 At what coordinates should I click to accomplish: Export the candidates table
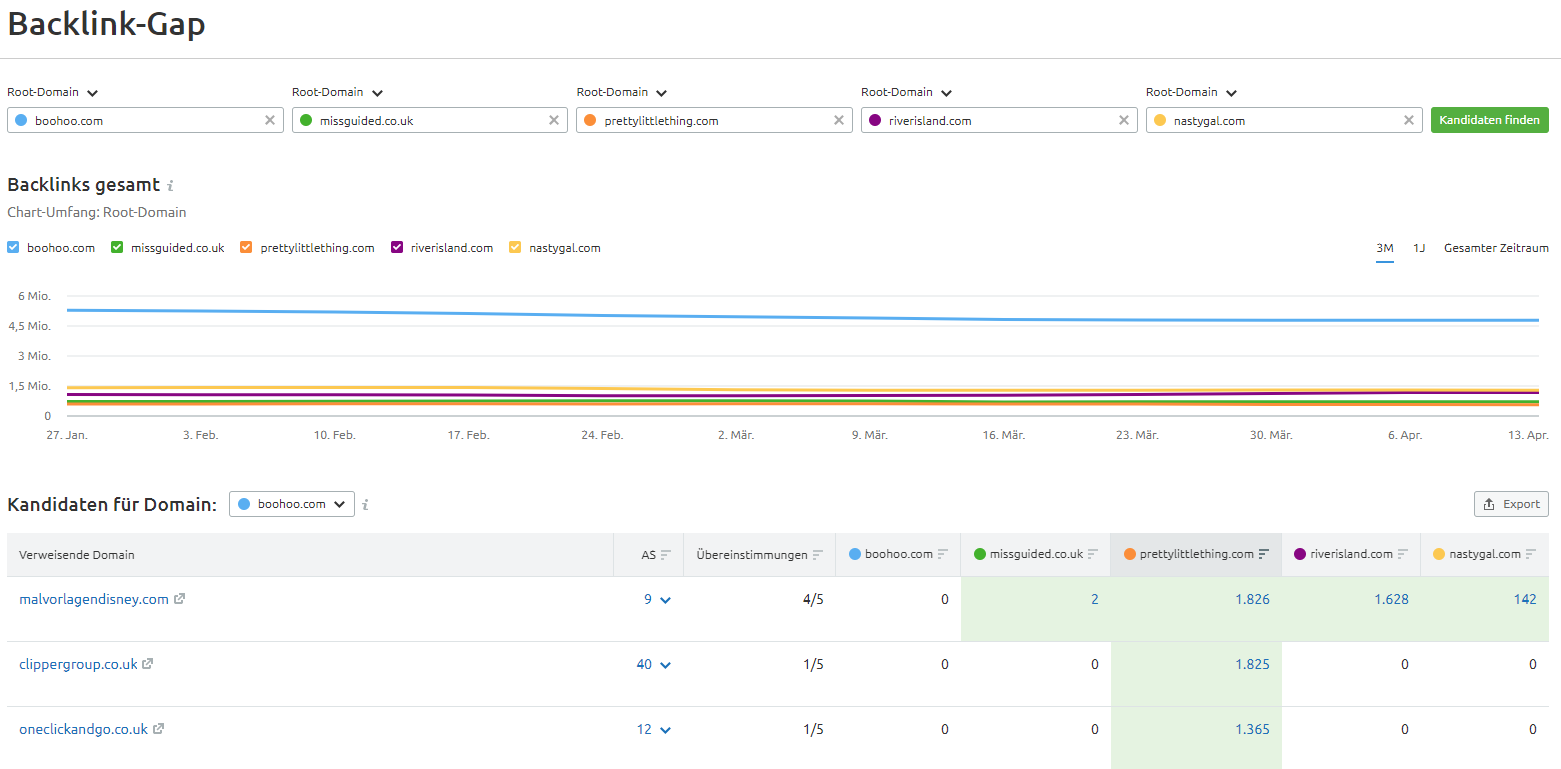(x=1511, y=504)
